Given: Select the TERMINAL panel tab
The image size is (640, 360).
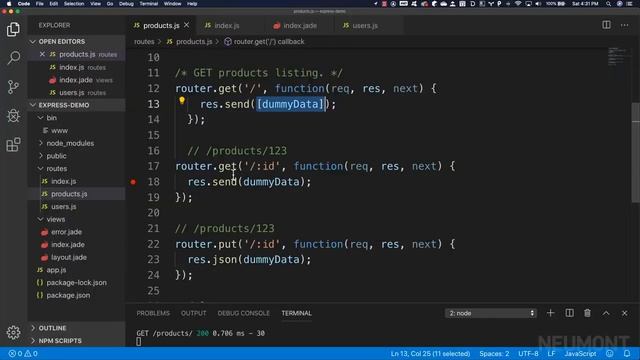Looking at the screenshot, I should 297,313.
